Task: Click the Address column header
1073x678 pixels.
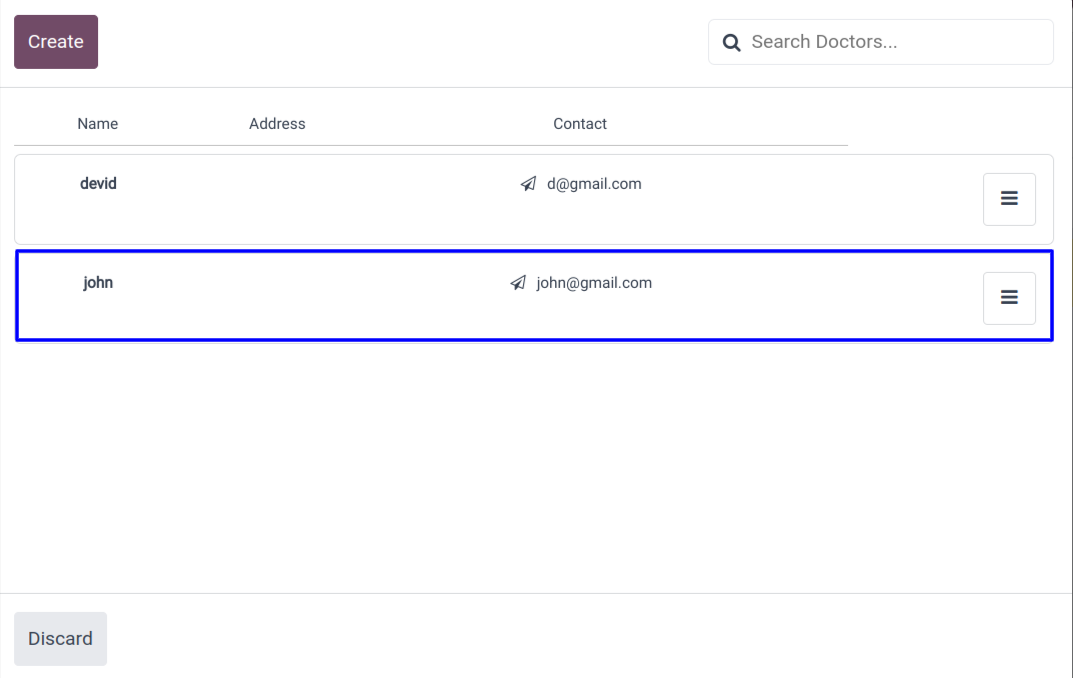Action: click(277, 124)
